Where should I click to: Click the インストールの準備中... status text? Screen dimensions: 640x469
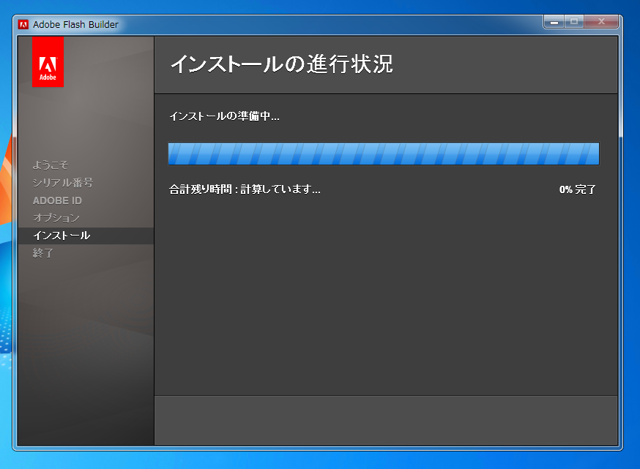tap(224, 116)
